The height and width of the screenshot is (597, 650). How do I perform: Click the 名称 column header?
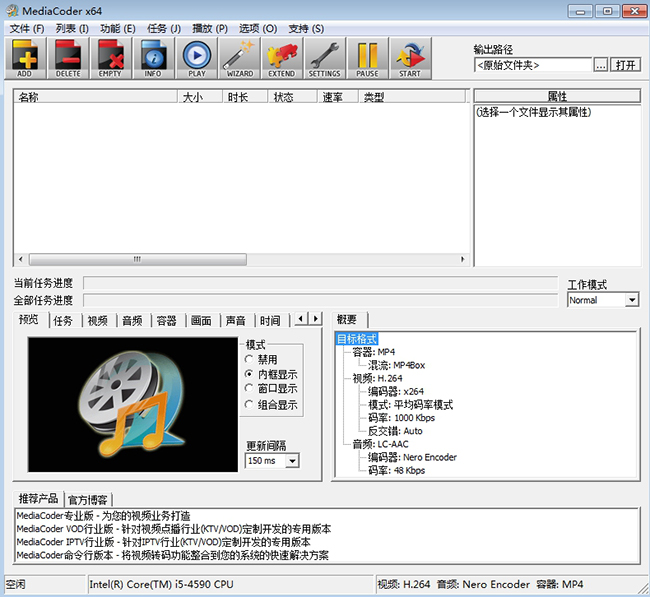[96, 97]
